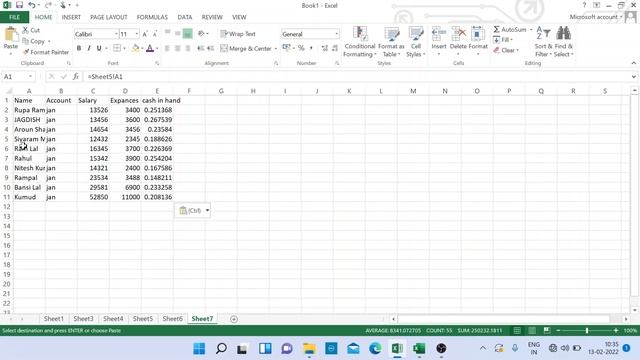640x360 pixels.
Task: Click the Paste clipboard icon
Action: pos(11,34)
